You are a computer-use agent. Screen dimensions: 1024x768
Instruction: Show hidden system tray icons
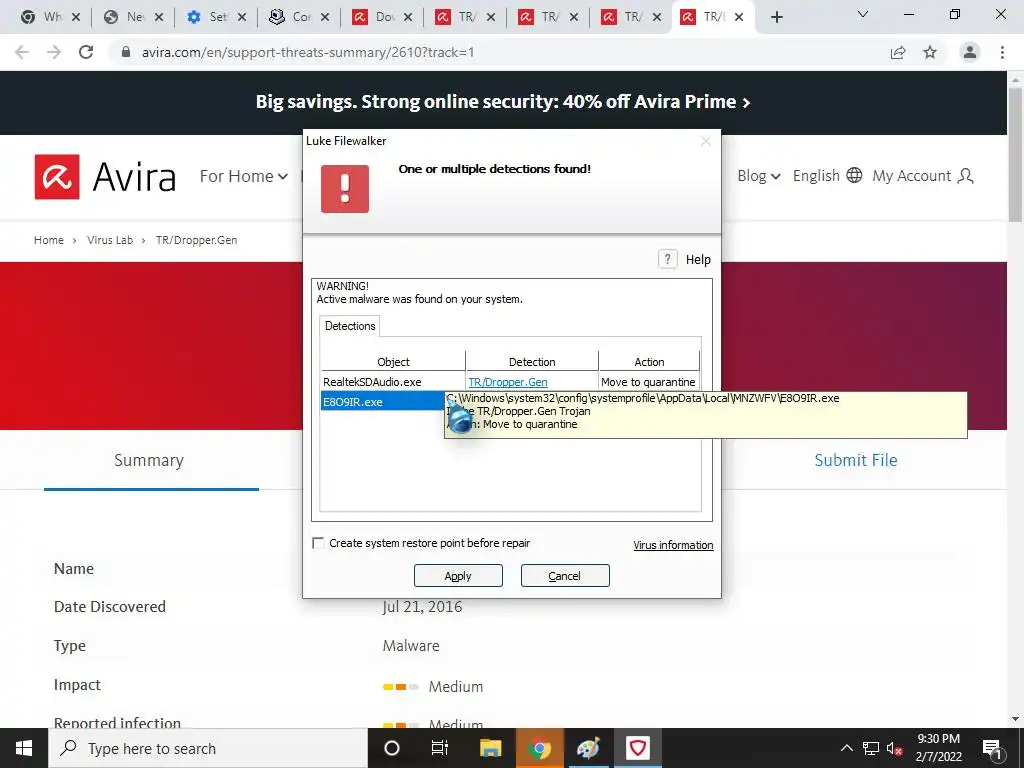coord(846,748)
